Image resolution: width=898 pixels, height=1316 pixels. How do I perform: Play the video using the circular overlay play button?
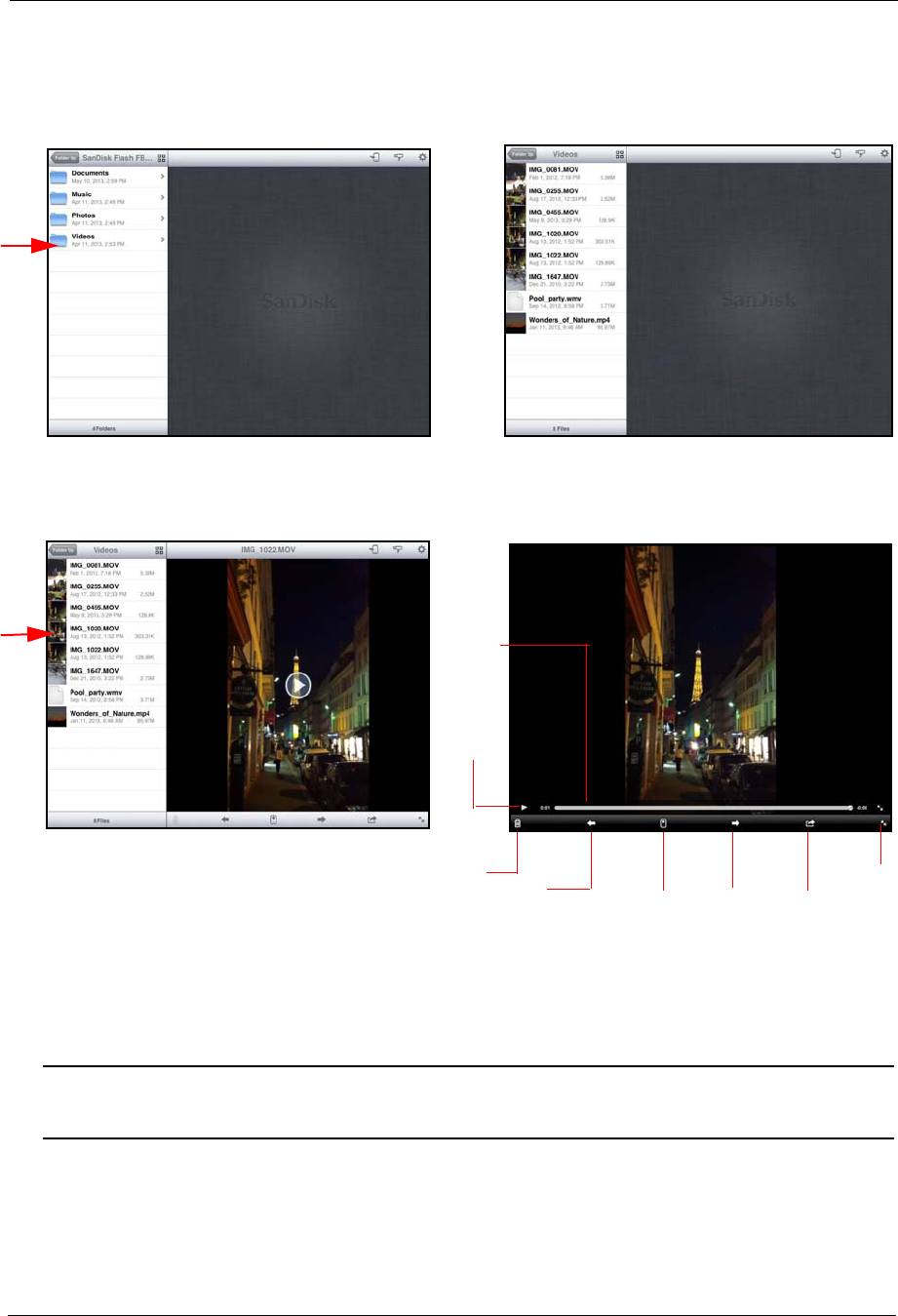pyautogui.click(x=298, y=686)
